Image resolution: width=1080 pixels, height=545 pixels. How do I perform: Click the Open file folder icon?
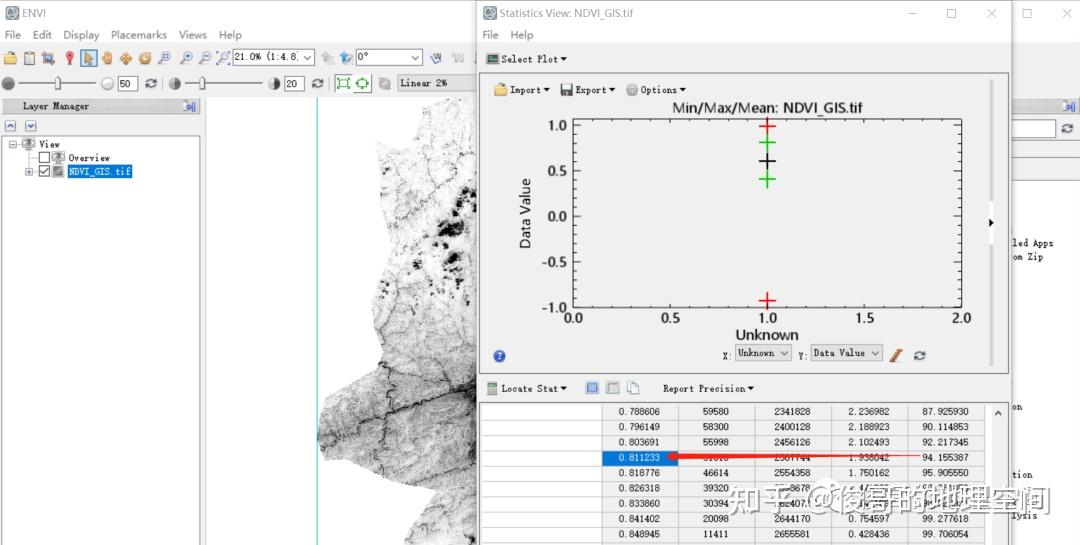pyautogui.click(x=11, y=59)
